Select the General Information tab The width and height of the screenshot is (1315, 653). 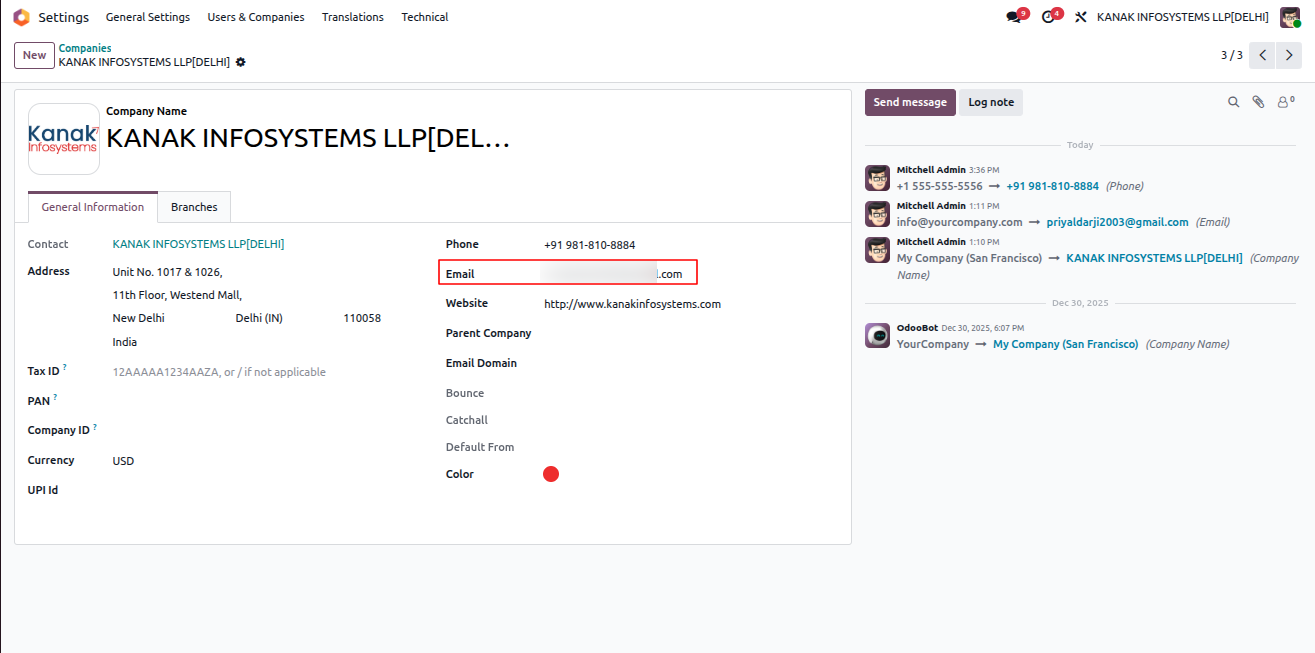(x=93, y=207)
